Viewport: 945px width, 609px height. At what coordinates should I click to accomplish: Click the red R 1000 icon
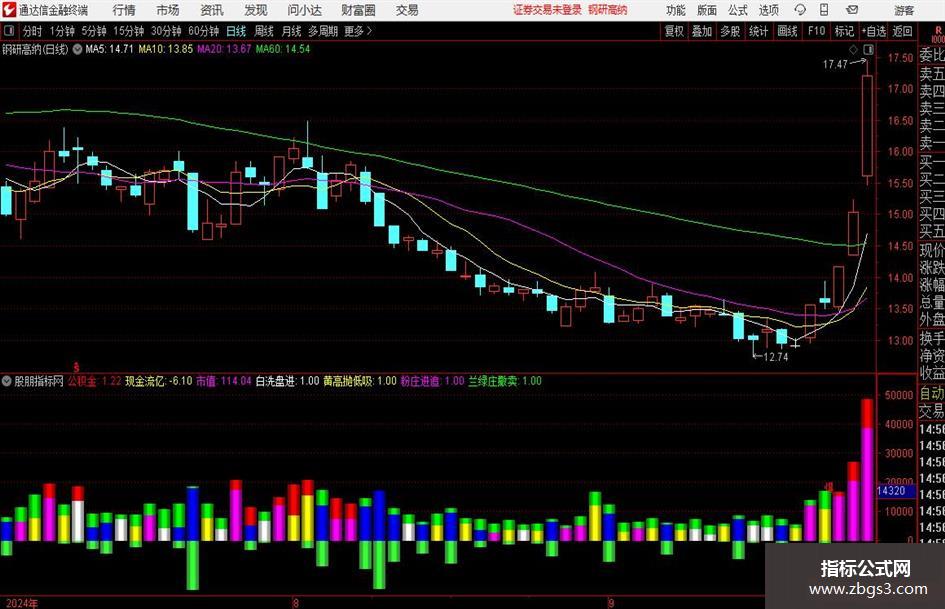[938, 34]
